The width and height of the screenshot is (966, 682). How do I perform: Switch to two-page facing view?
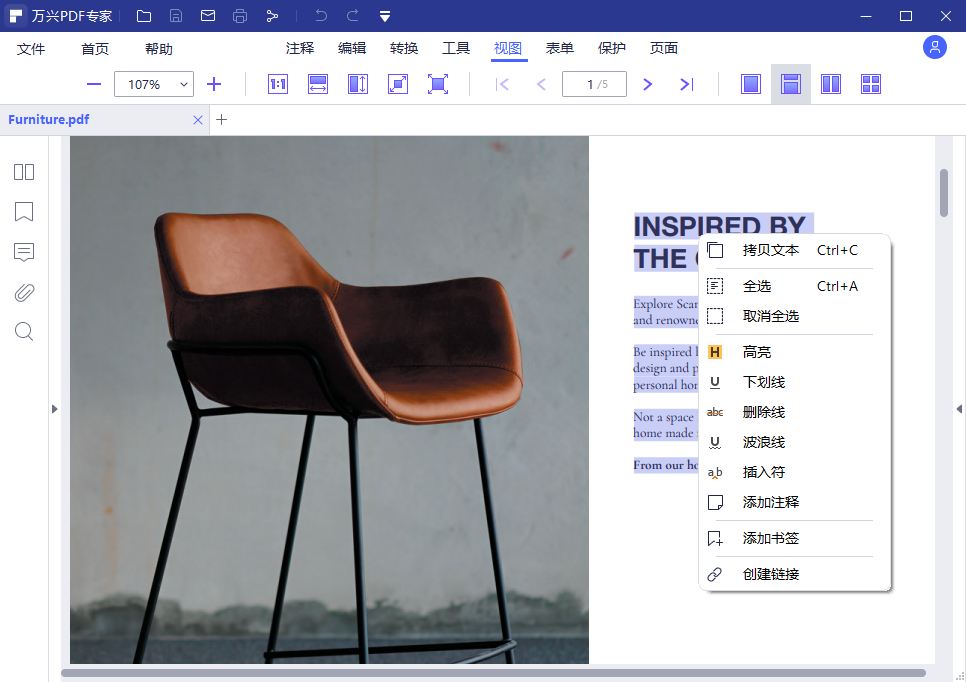pos(831,84)
